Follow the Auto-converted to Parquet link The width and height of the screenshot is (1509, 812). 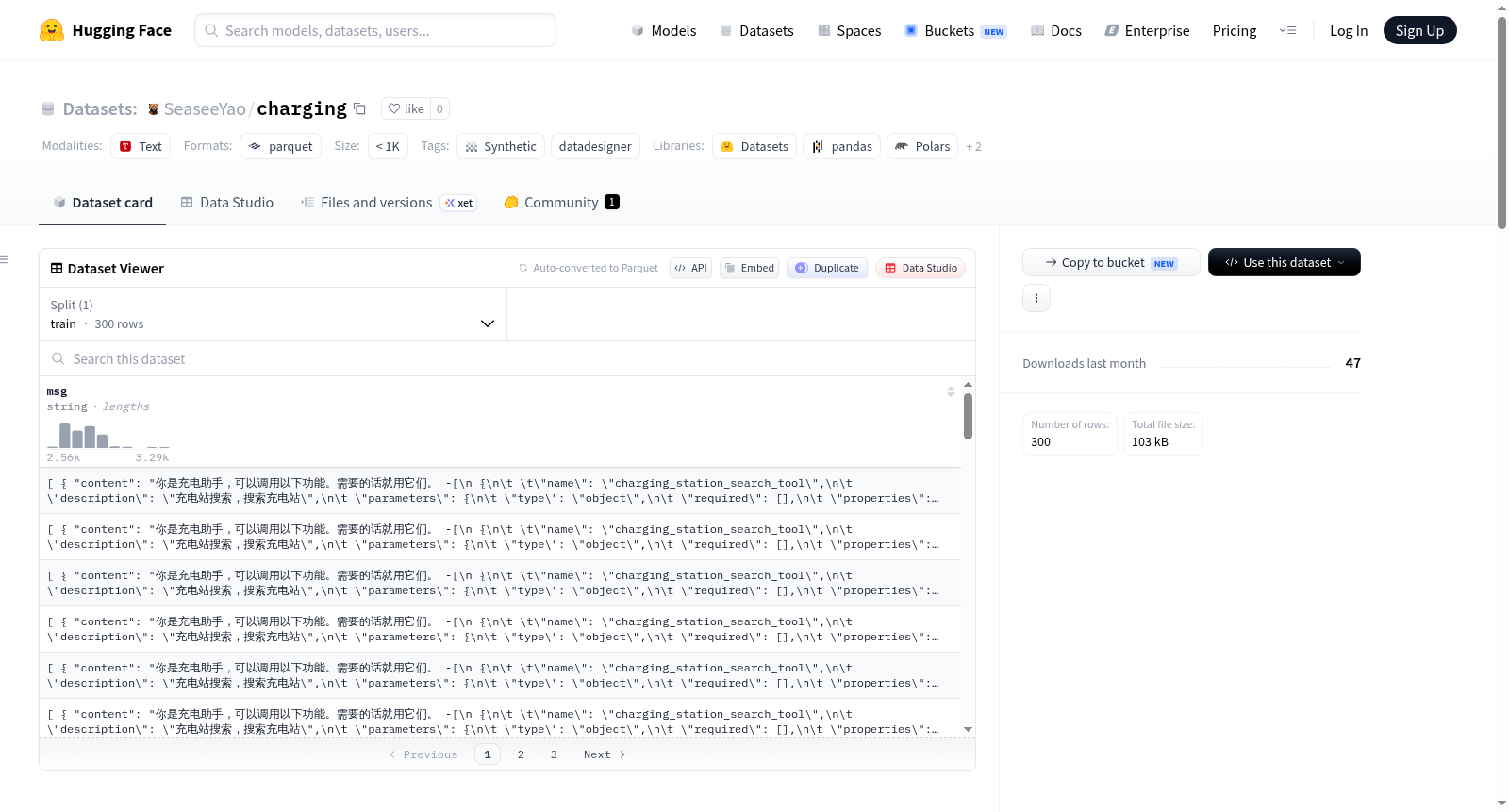(570, 268)
